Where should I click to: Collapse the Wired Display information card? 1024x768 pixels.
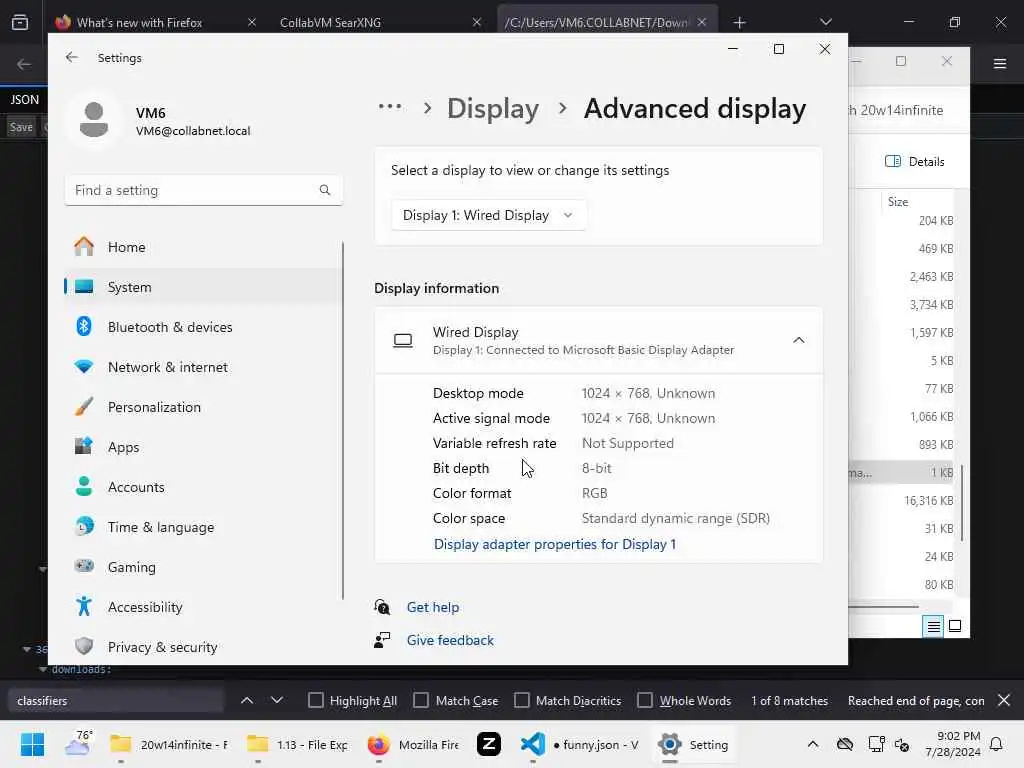798,340
